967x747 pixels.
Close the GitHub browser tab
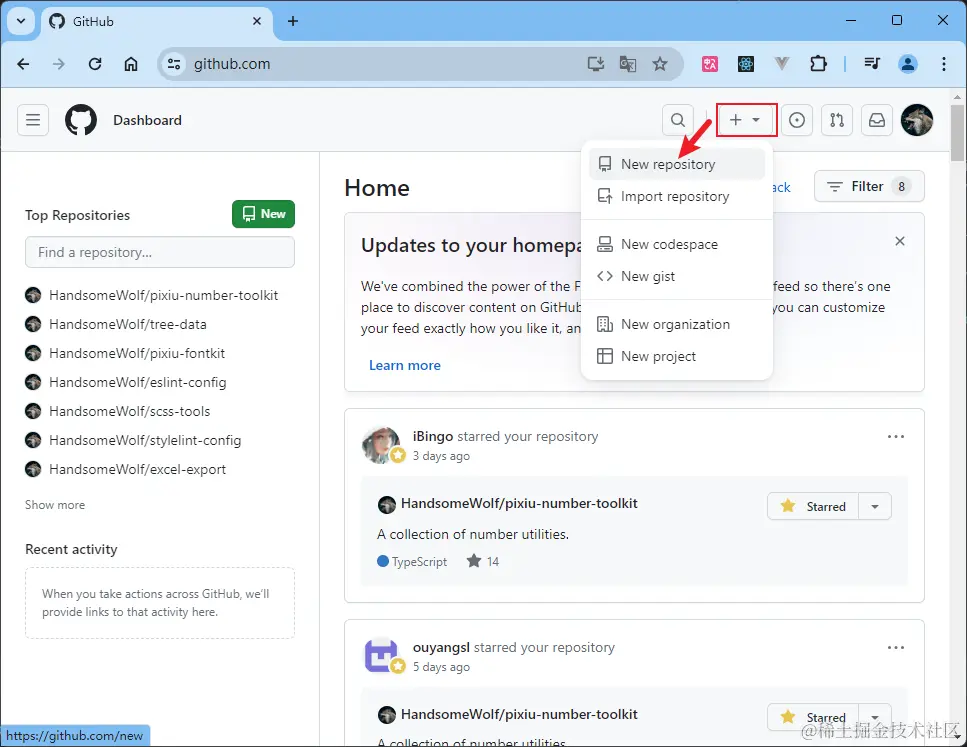257,21
